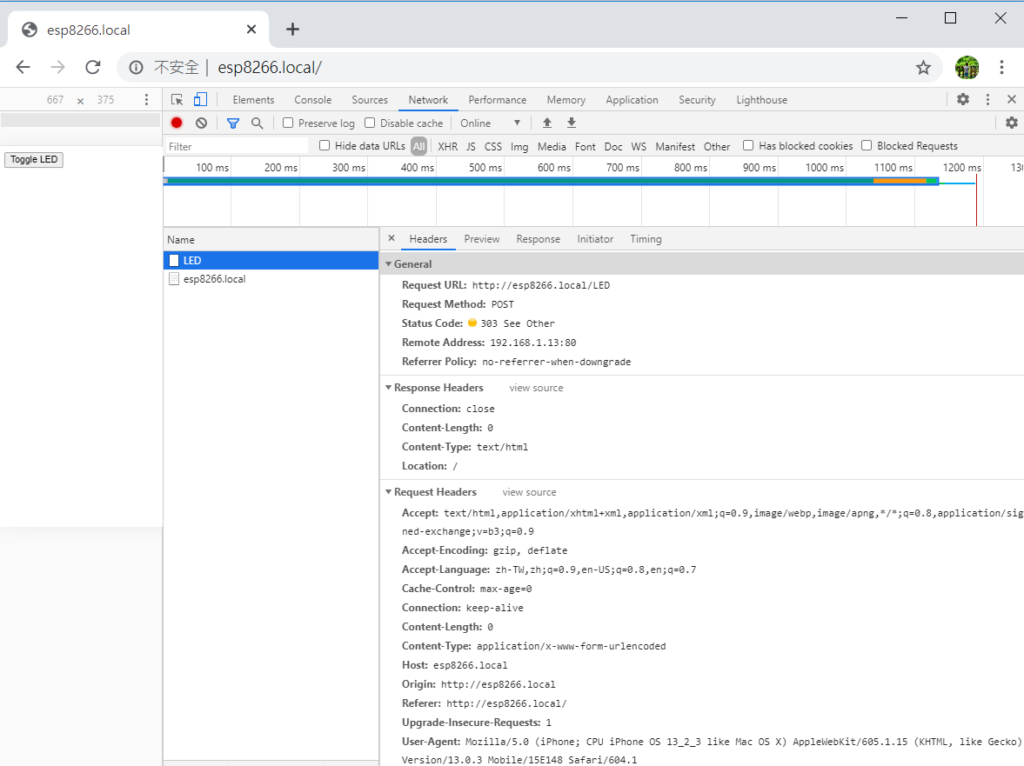Image resolution: width=1024 pixels, height=766 pixels.
Task: Switch to the Console tab
Action: click(x=312, y=100)
